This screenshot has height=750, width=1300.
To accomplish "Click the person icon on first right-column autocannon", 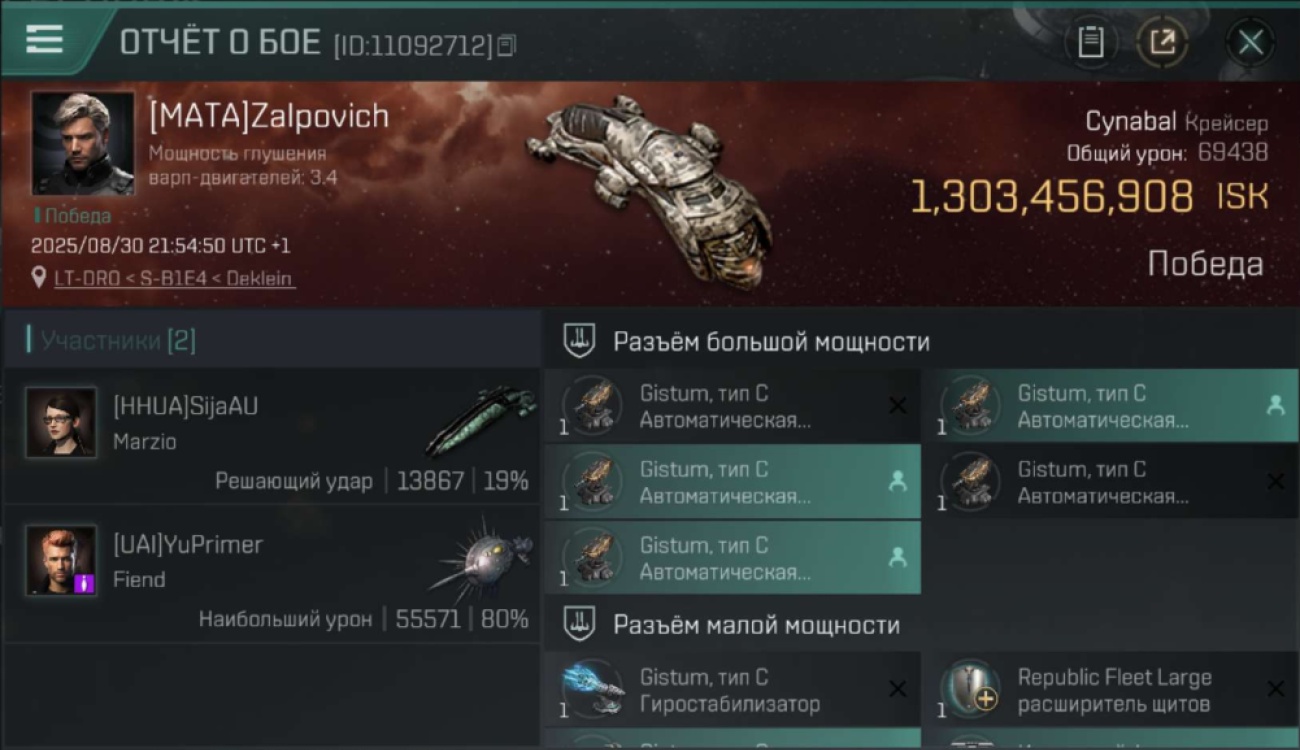I will (x=1276, y=405).
